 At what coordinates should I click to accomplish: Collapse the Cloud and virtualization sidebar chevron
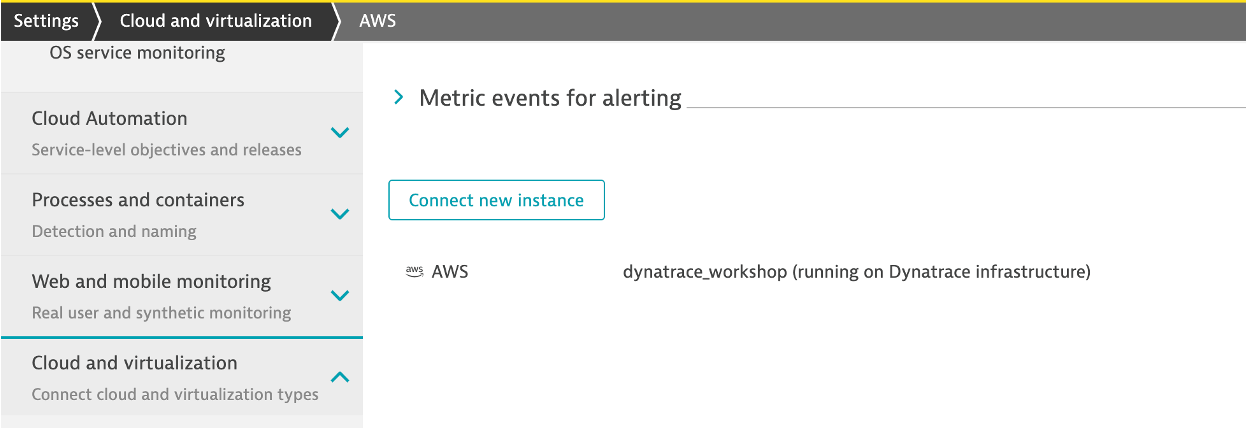coord(340,377)
